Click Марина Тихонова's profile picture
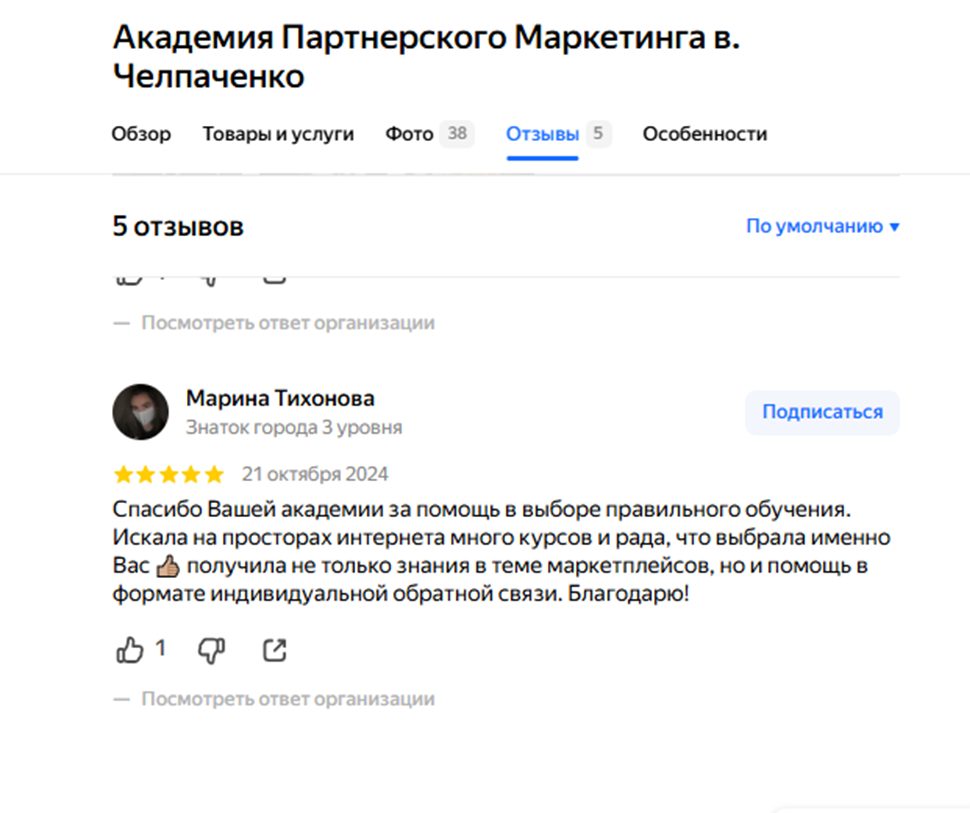 tap(141, 411)
